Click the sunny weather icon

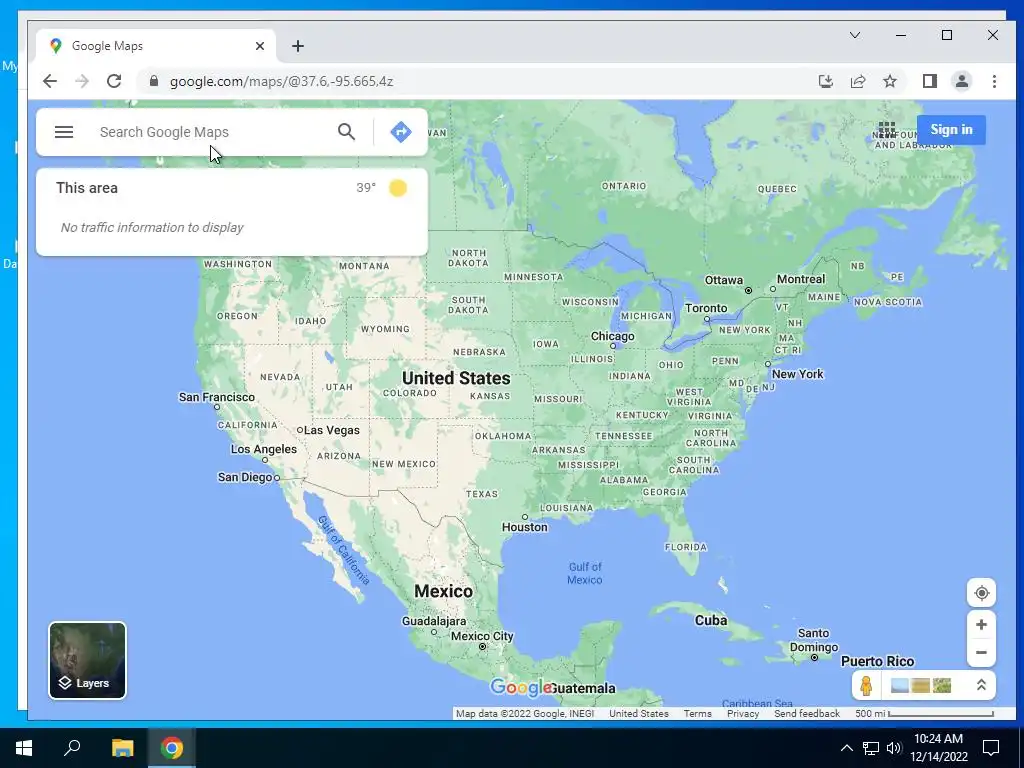coord(398,188)
